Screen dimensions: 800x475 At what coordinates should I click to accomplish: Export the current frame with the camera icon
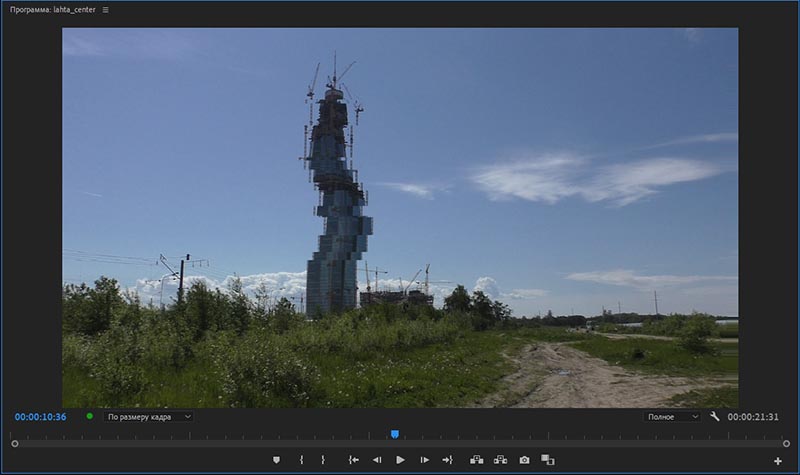coord(524,460)
